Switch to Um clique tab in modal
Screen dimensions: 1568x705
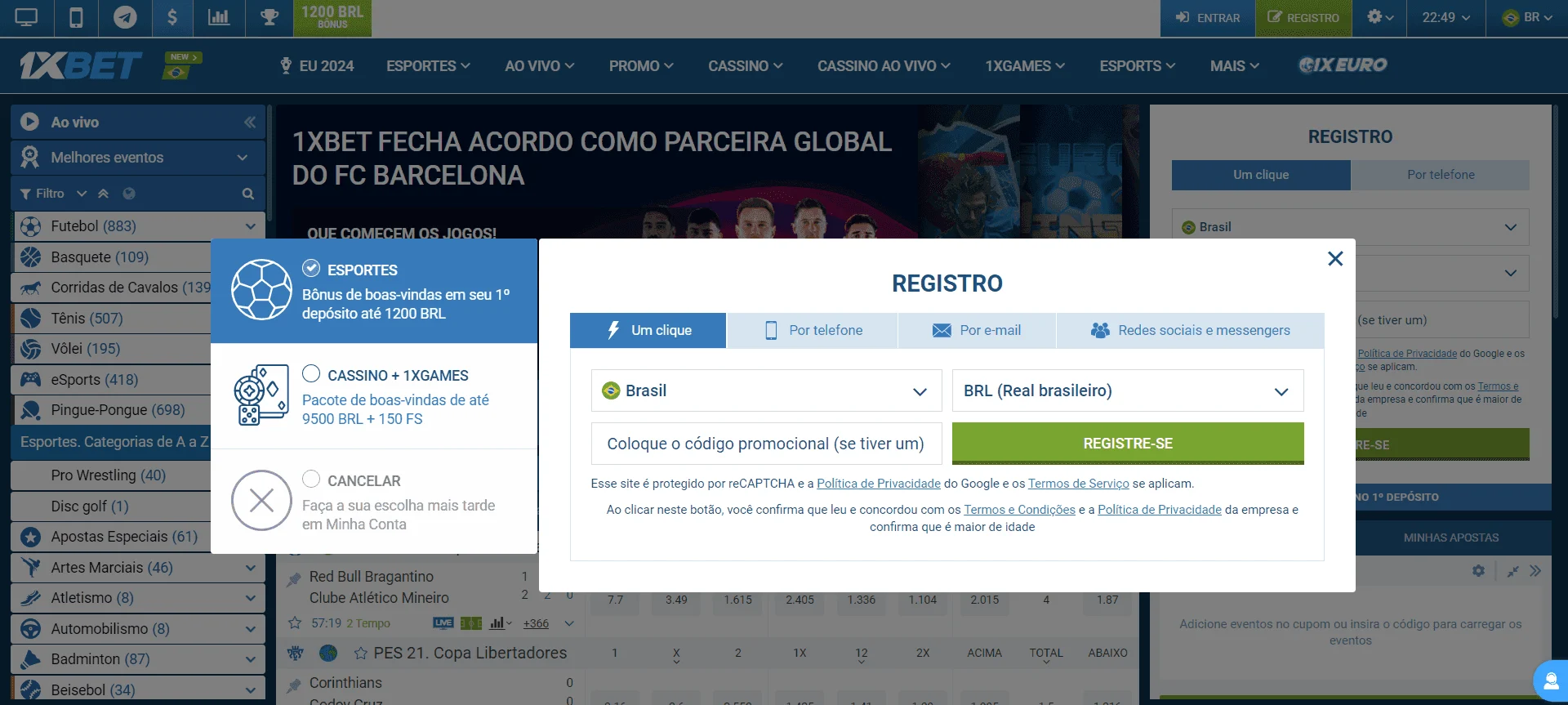coord(648,330)
